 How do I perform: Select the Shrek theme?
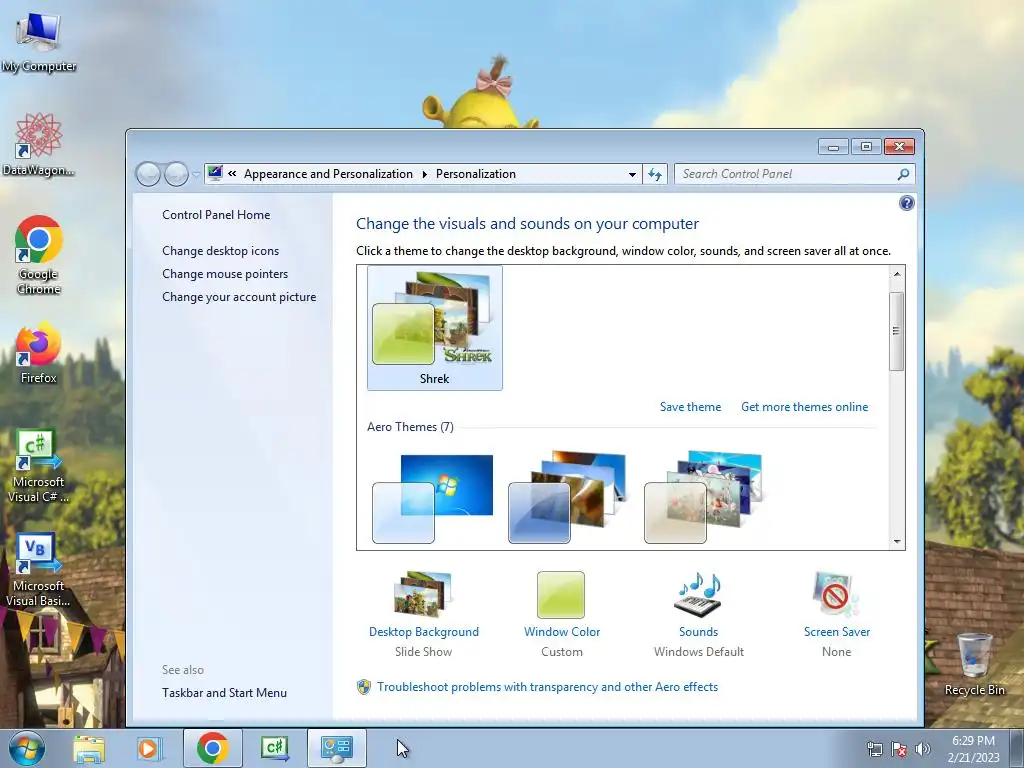pyautogui.click(x=435, y=328)
